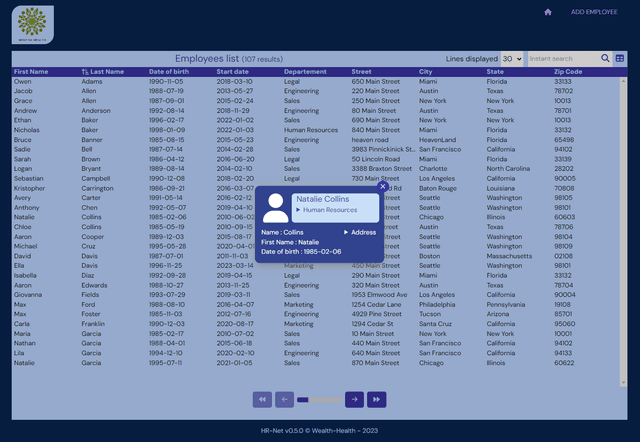The height and width of the screenshot is (442, 640).
Task: Click 'Bryant' last name cell
Action: pos(91,169)
